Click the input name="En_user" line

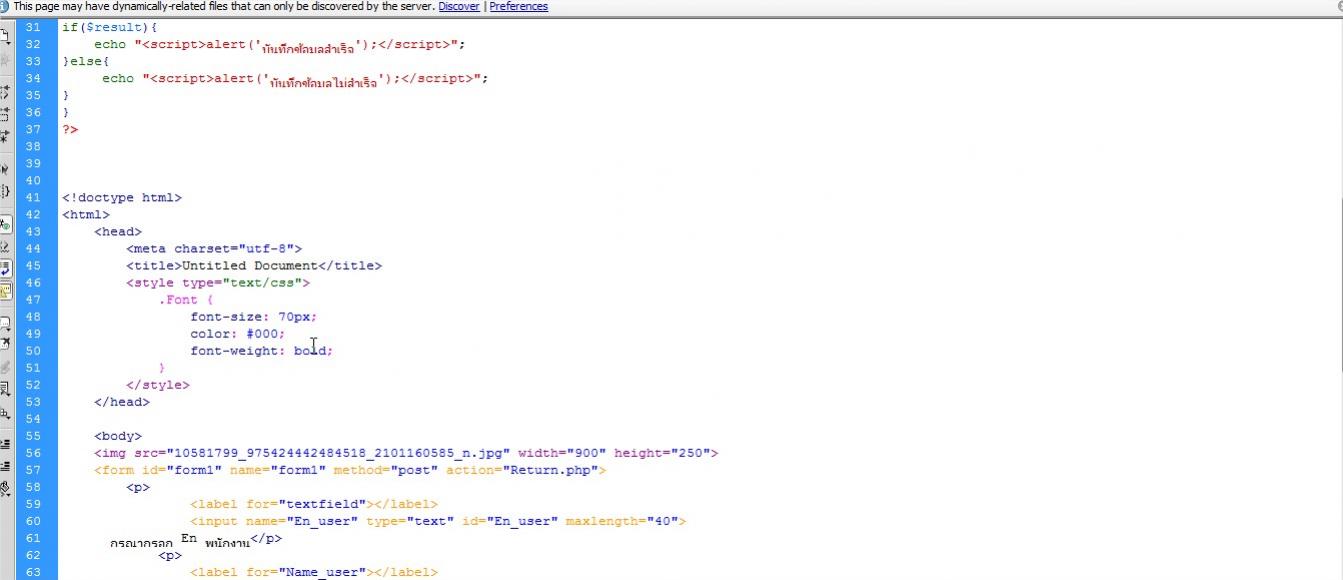click(438, 520)
